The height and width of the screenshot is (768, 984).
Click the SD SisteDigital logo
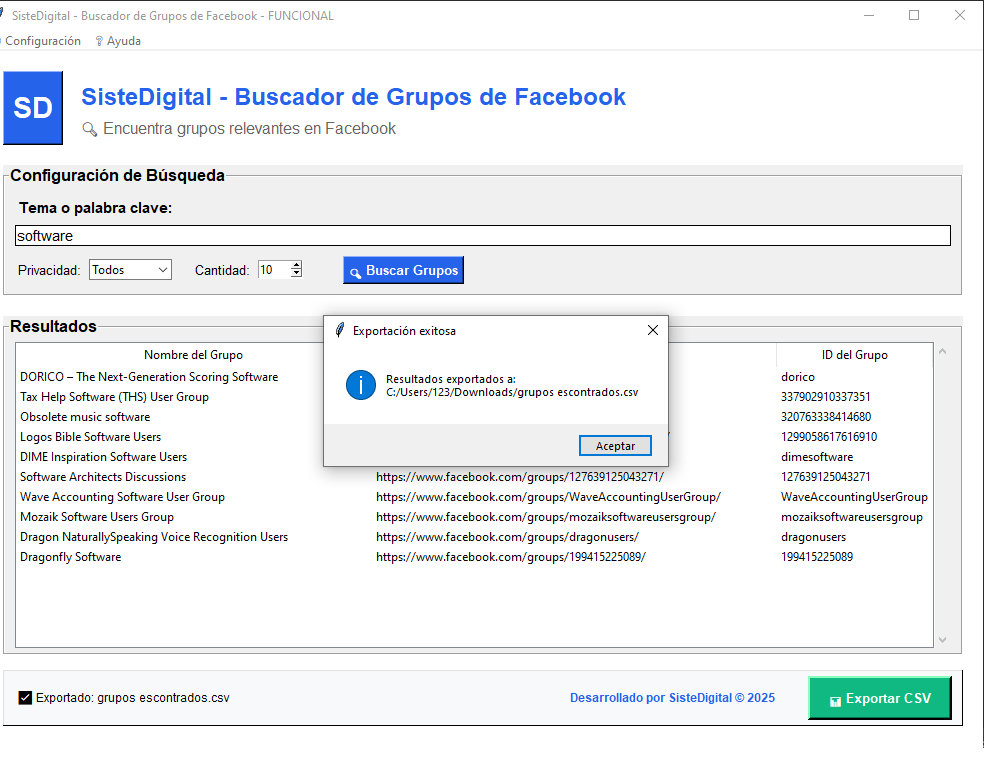click(33, 108)
